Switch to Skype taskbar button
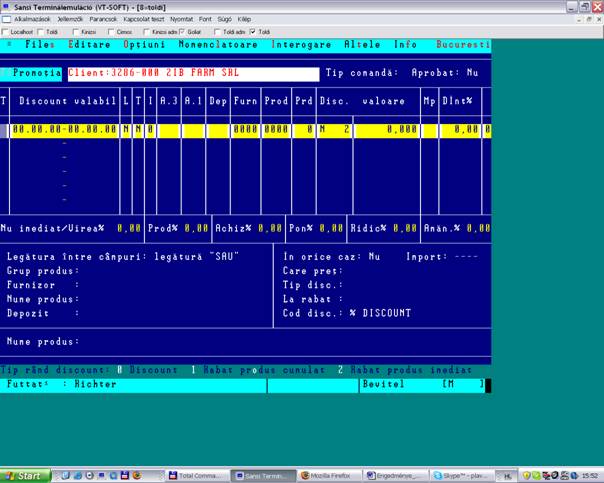The height and width of the screenshot is (483, 604). coord(462,476)
